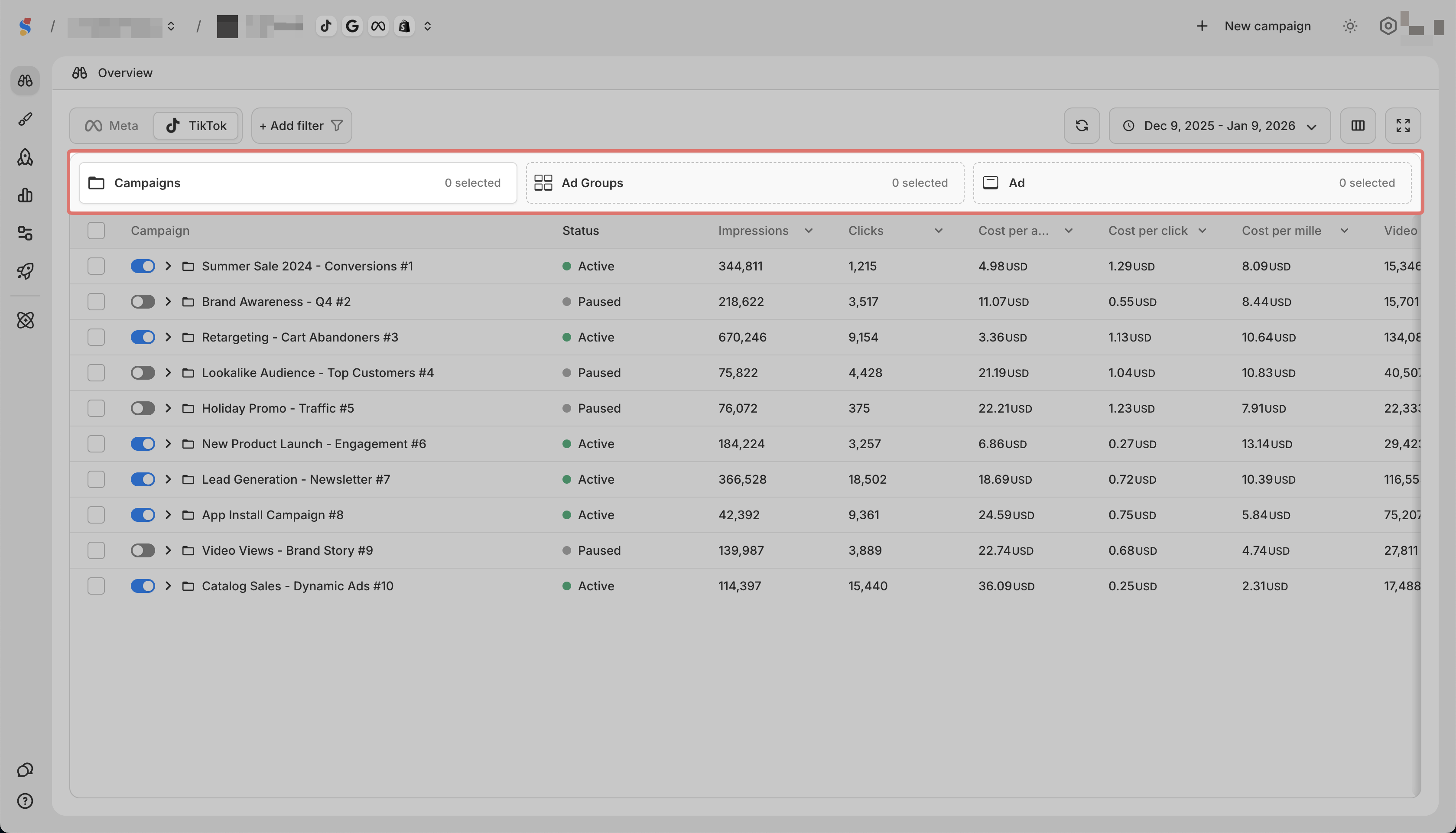Switch to the Meta platform tab
1456x833 pixels.
coord(112,125)
